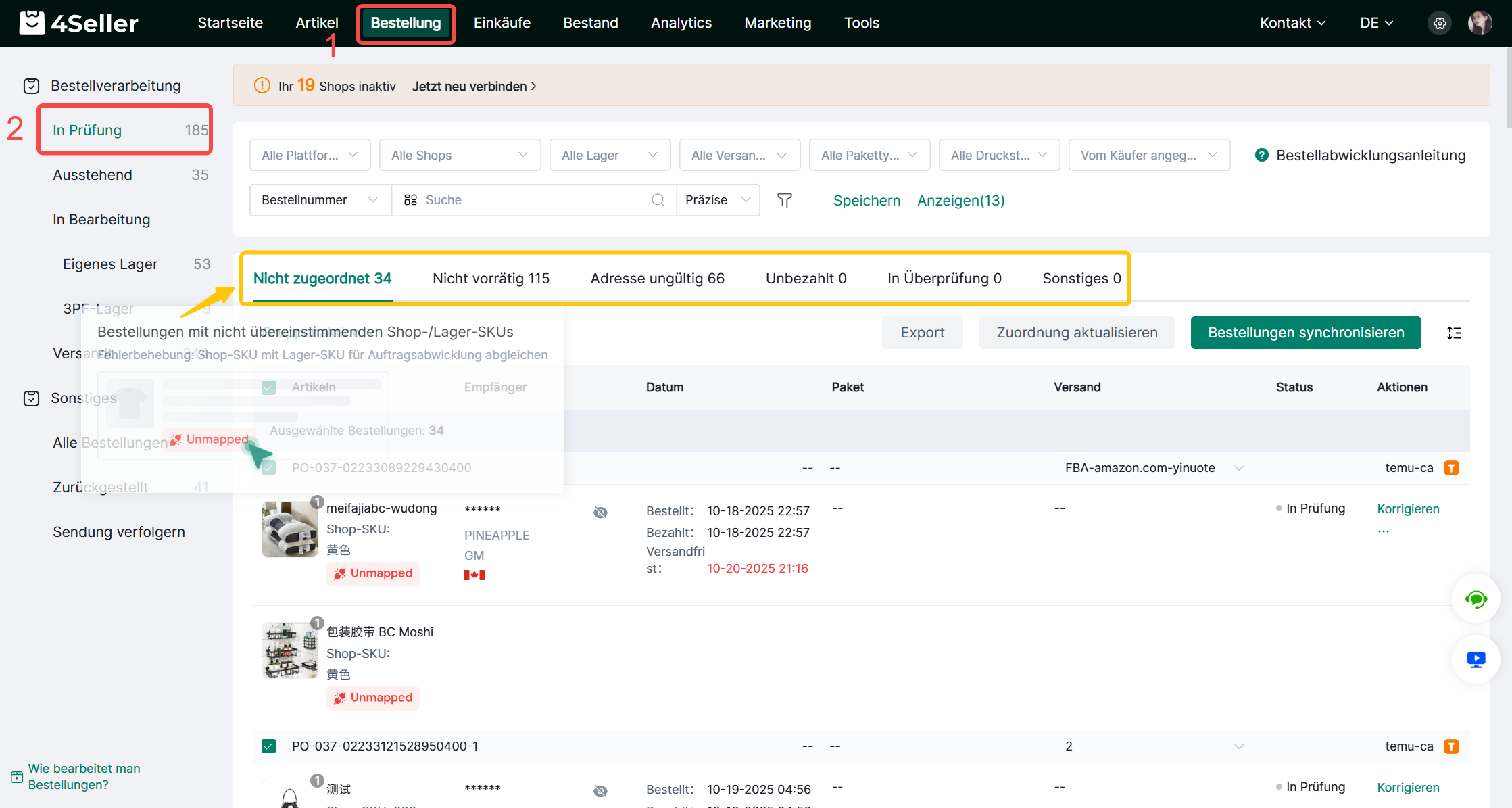Switch to Nicht vorrätig 115 tab
The image size is (1512, 808).
(x=491, y=279)
